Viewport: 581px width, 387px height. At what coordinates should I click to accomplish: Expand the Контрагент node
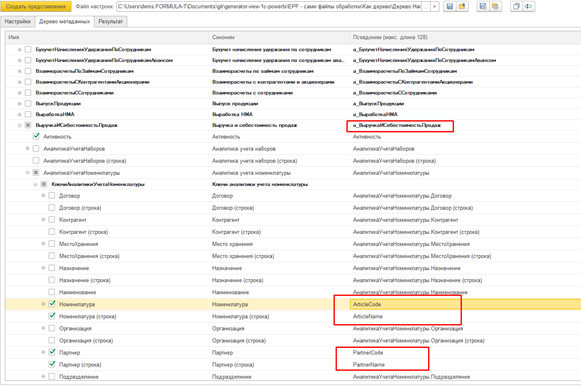click(x=43, y=220)
